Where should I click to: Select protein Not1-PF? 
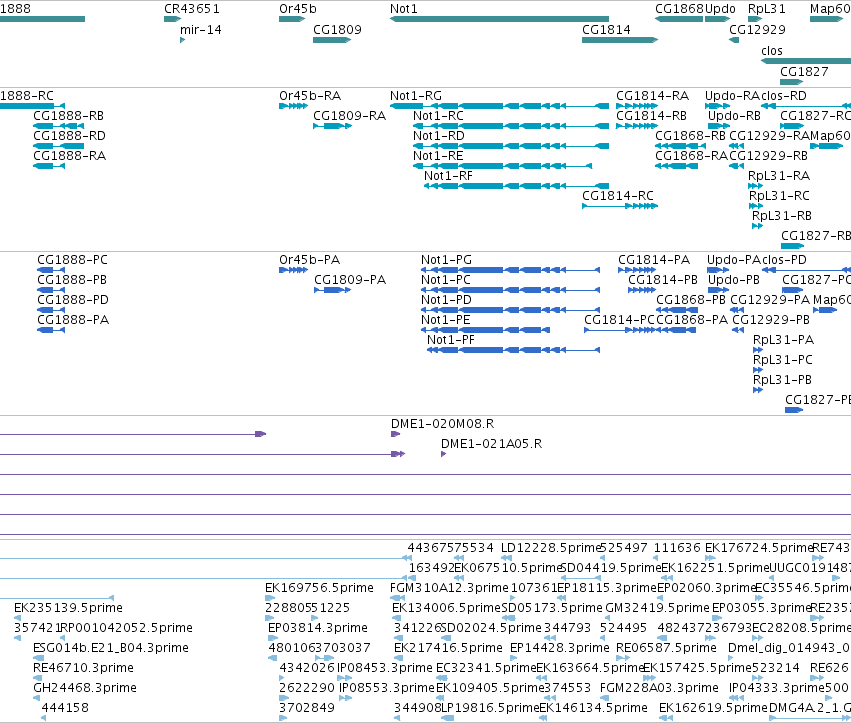coord(513,350)
